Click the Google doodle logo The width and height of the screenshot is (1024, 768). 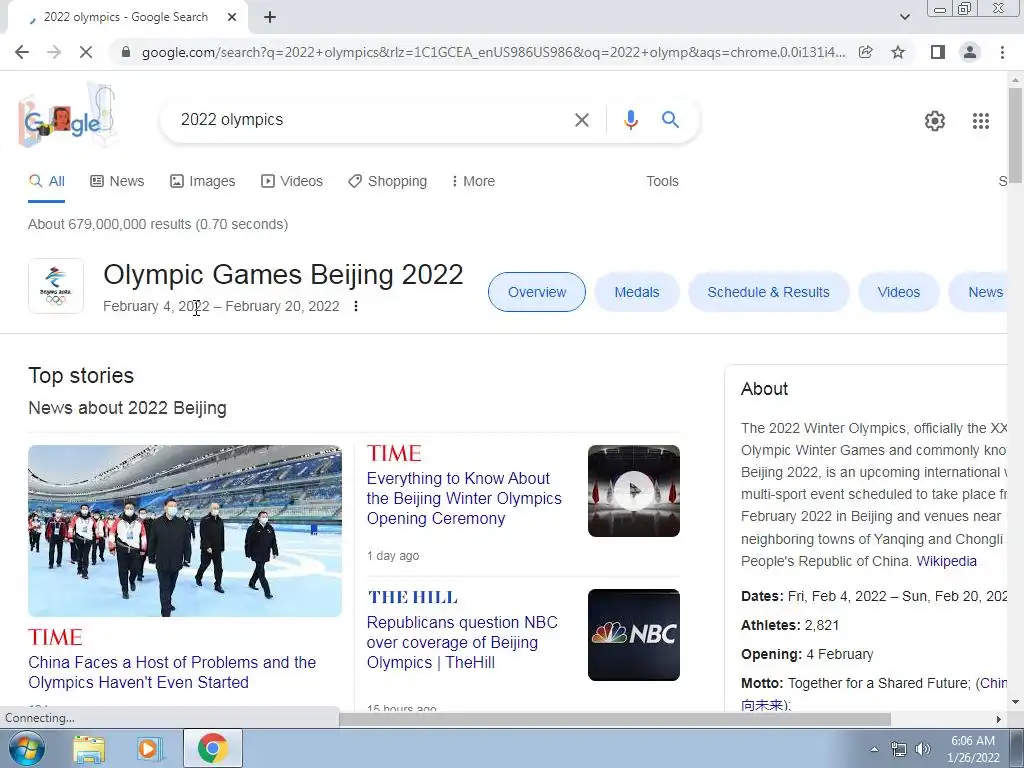(x=67, y=116)
